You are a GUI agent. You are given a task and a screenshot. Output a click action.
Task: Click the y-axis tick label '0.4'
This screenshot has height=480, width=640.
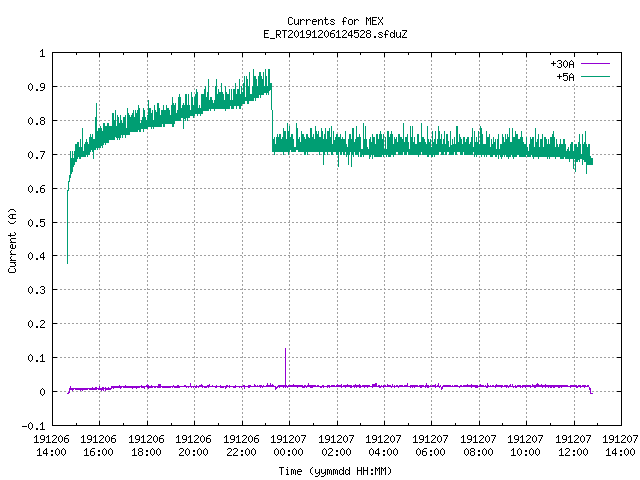[x=36, y=256]
